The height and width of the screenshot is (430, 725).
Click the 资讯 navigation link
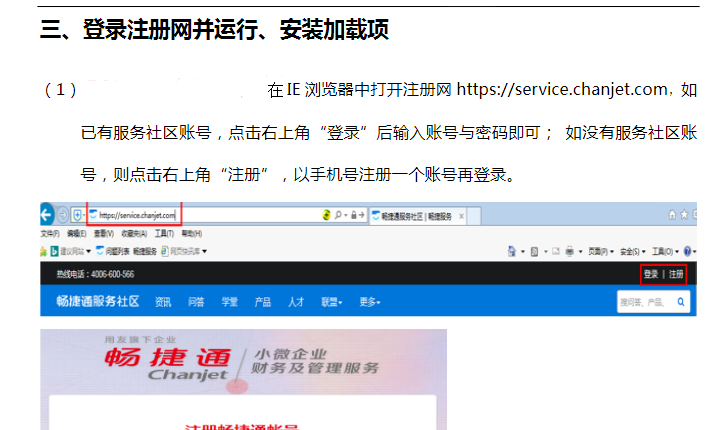click(163, 302)
